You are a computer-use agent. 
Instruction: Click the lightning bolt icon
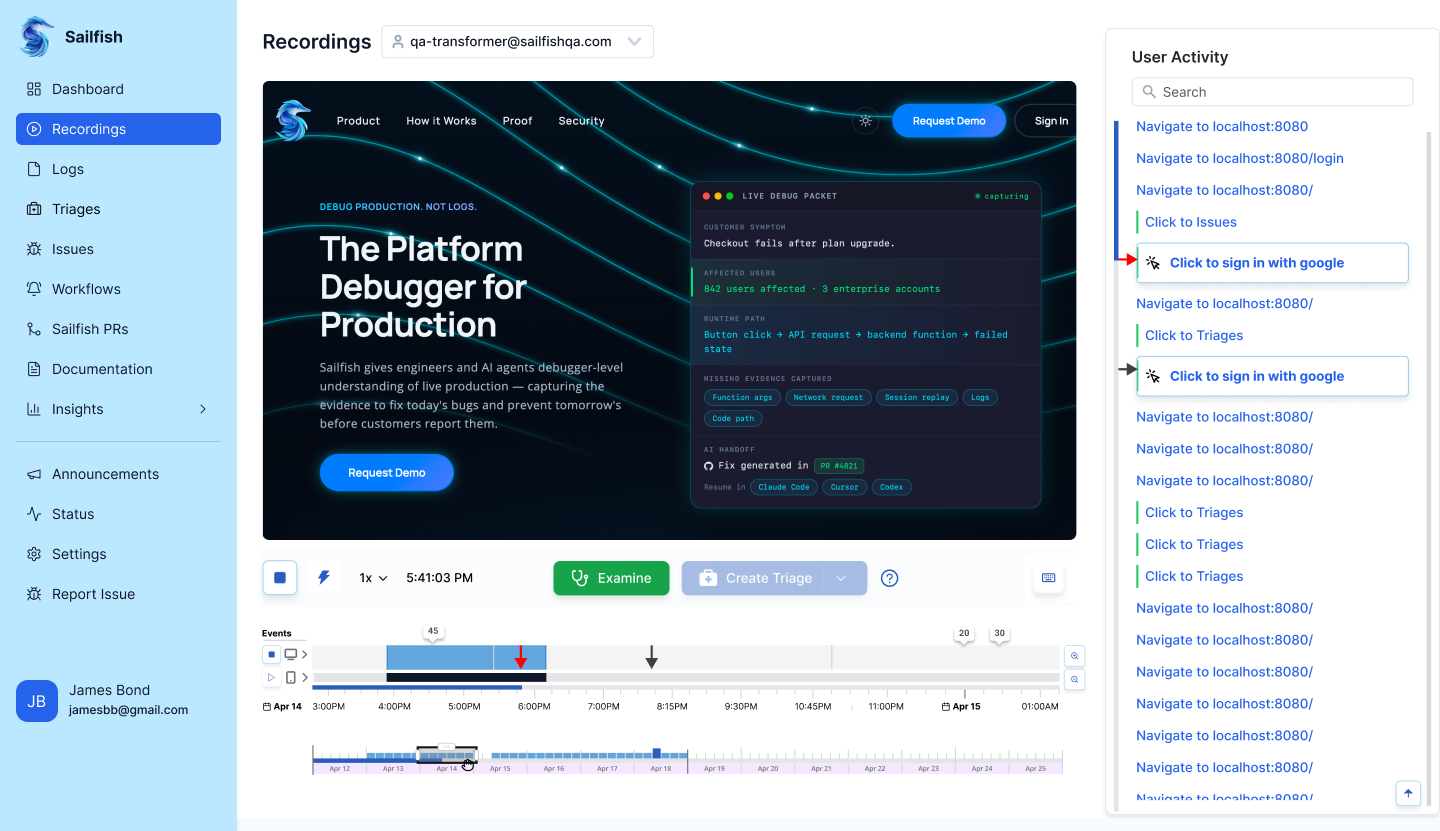[324, 578]
